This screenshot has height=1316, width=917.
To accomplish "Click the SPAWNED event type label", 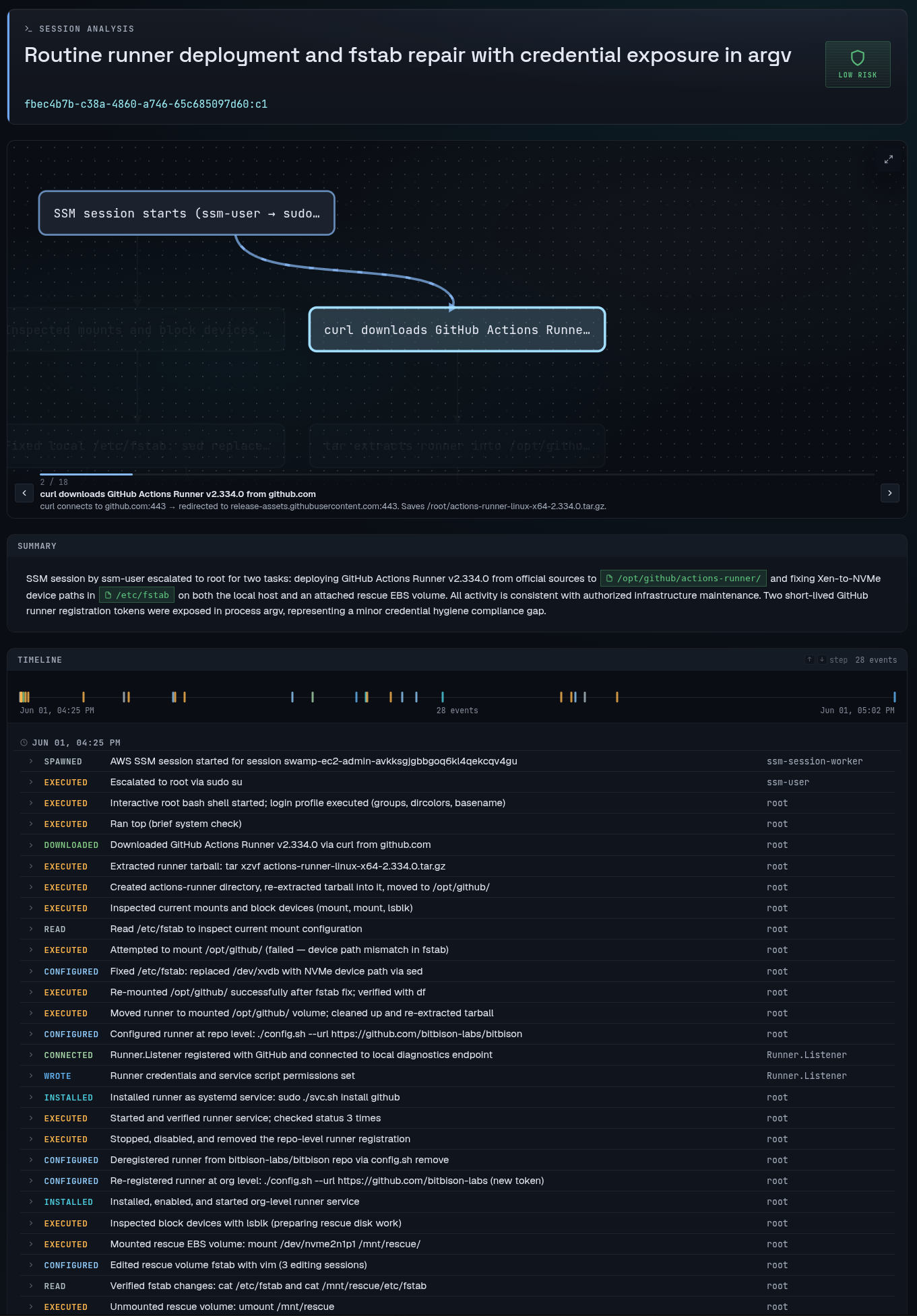I will [x=63, y=762].
